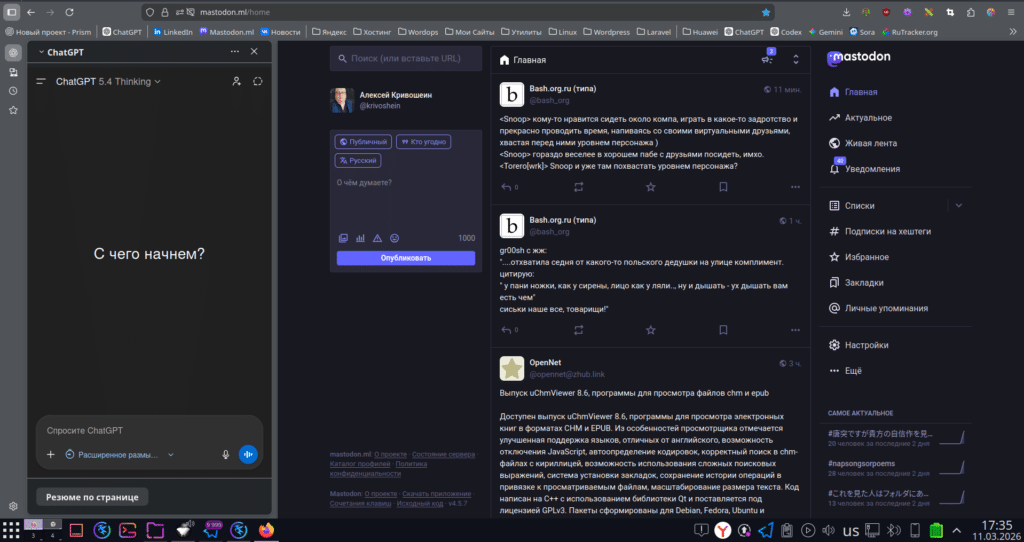Go back using the browser back arrow
The width and height of the screenshot is (1024, 542).
[31, 12]
